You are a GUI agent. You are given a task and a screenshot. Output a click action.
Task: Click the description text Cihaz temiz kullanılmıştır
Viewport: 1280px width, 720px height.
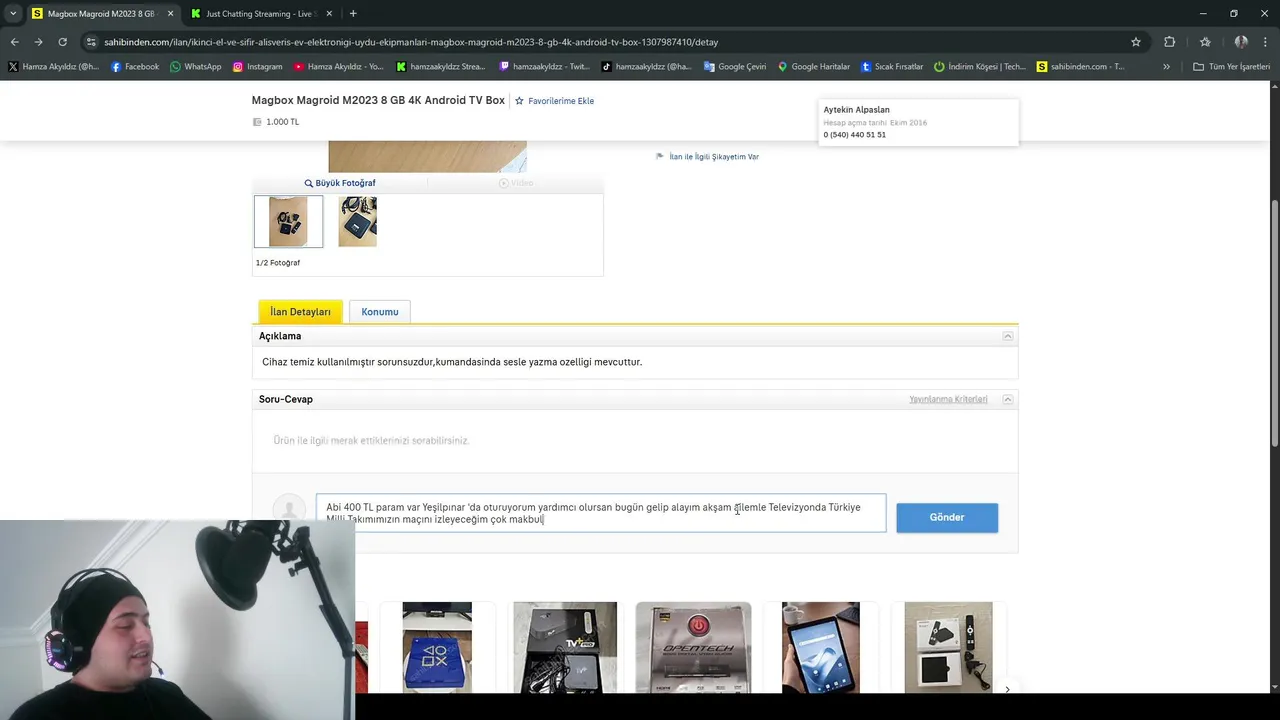[x=452, y=362]
